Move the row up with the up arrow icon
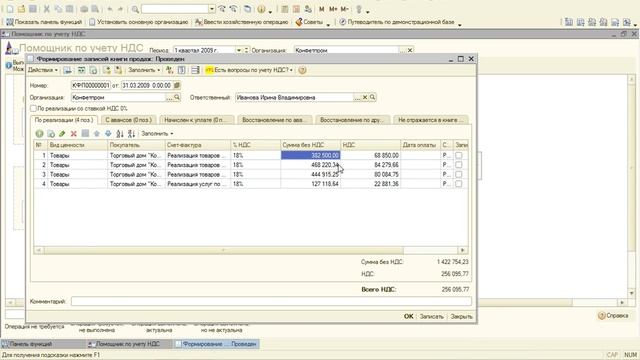This screenshot has width=640, height=360. 97,133
